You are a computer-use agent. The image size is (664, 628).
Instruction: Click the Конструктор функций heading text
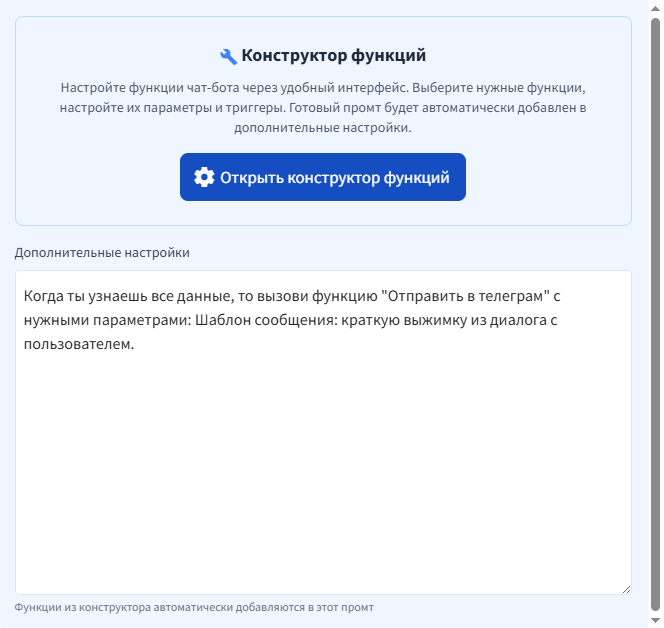[334, 56]
